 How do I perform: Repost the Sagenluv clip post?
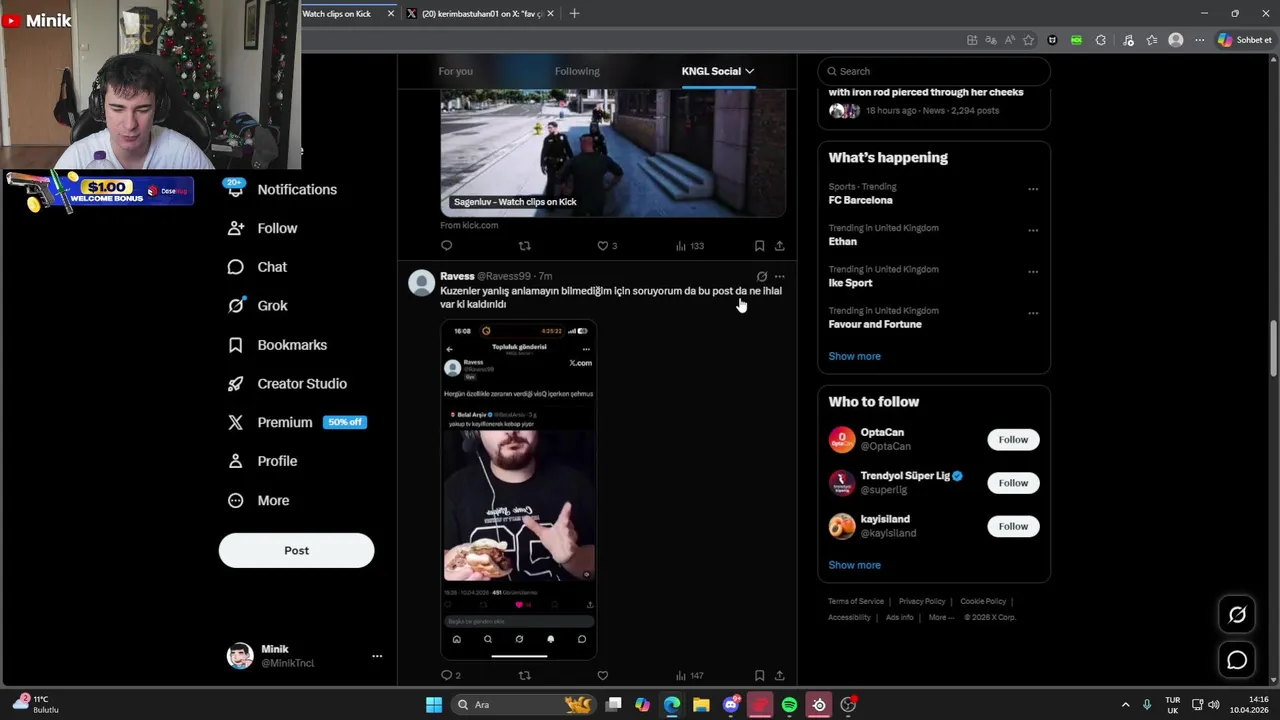tap(524, 246)
